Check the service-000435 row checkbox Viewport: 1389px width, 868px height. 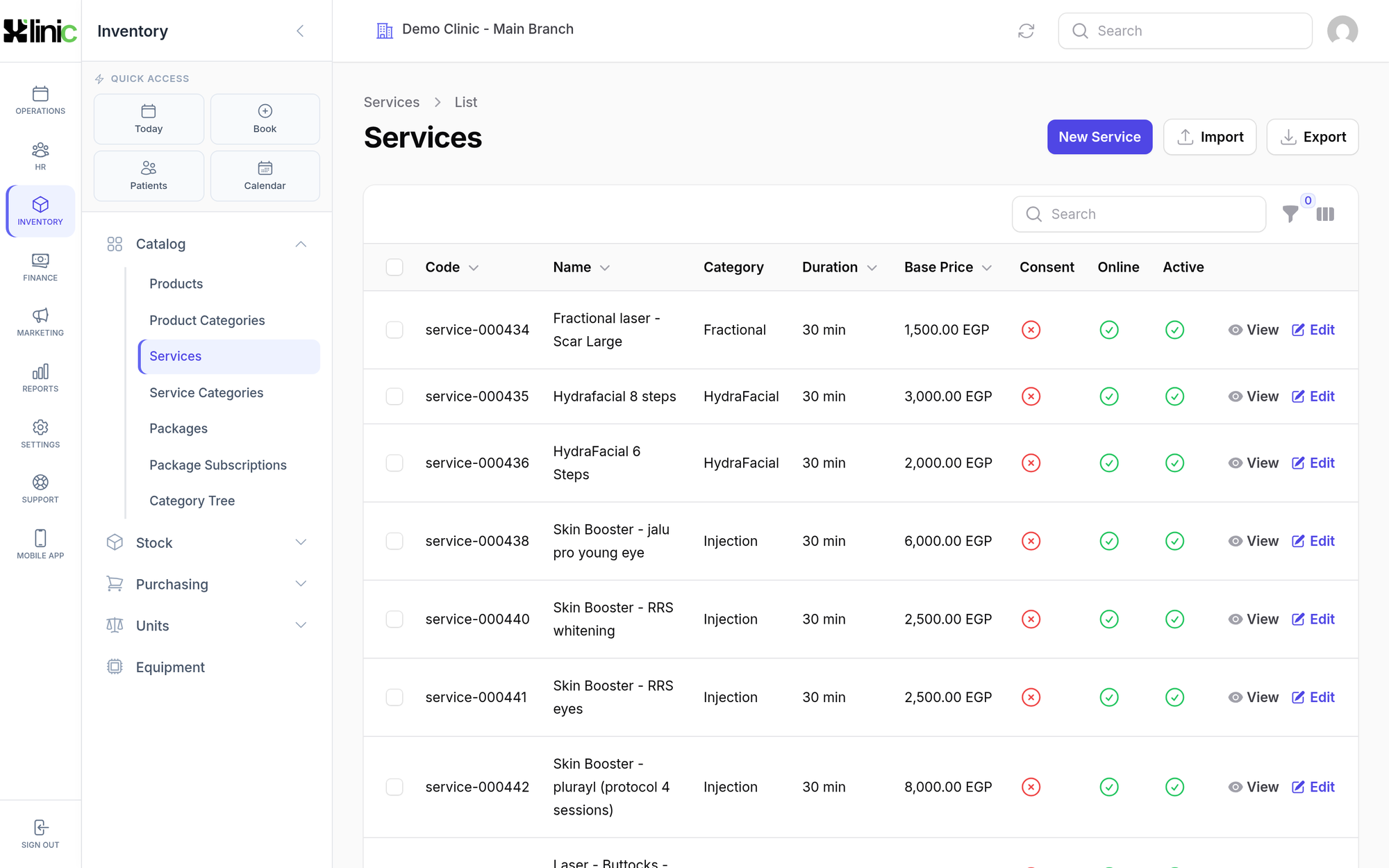pyautogui.click(x=394, y=397)
